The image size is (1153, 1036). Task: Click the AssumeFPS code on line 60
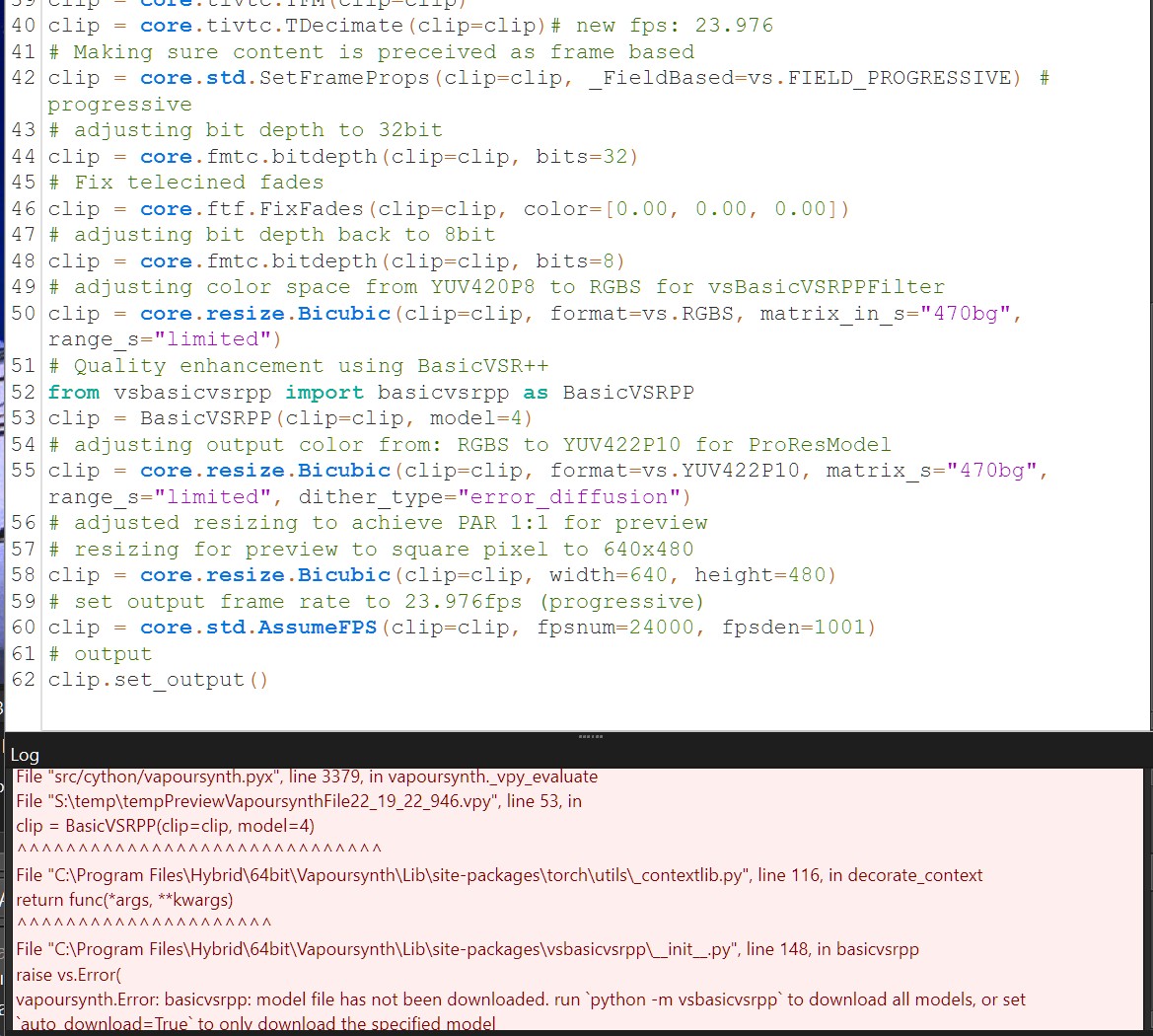click(x=462, y=628)
